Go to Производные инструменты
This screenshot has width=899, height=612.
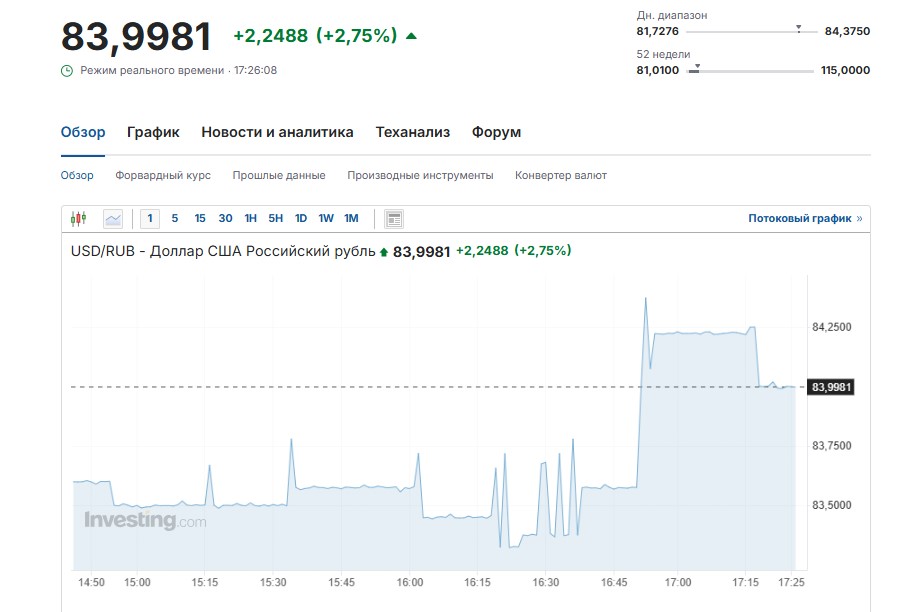pos(420,176)
